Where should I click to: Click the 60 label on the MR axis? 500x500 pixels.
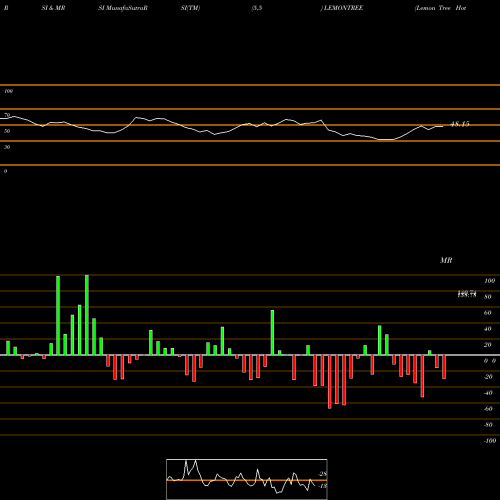pyautogui.click(x=488, y=313)
